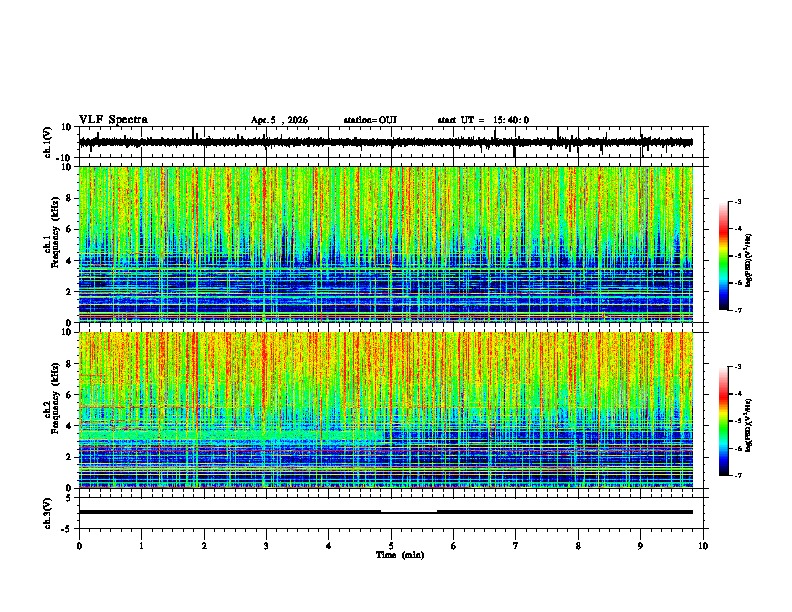This screenshot has height=612, width=792.
Task: Click the '0' tick on the time axis
Action: [x=79, y=546]
